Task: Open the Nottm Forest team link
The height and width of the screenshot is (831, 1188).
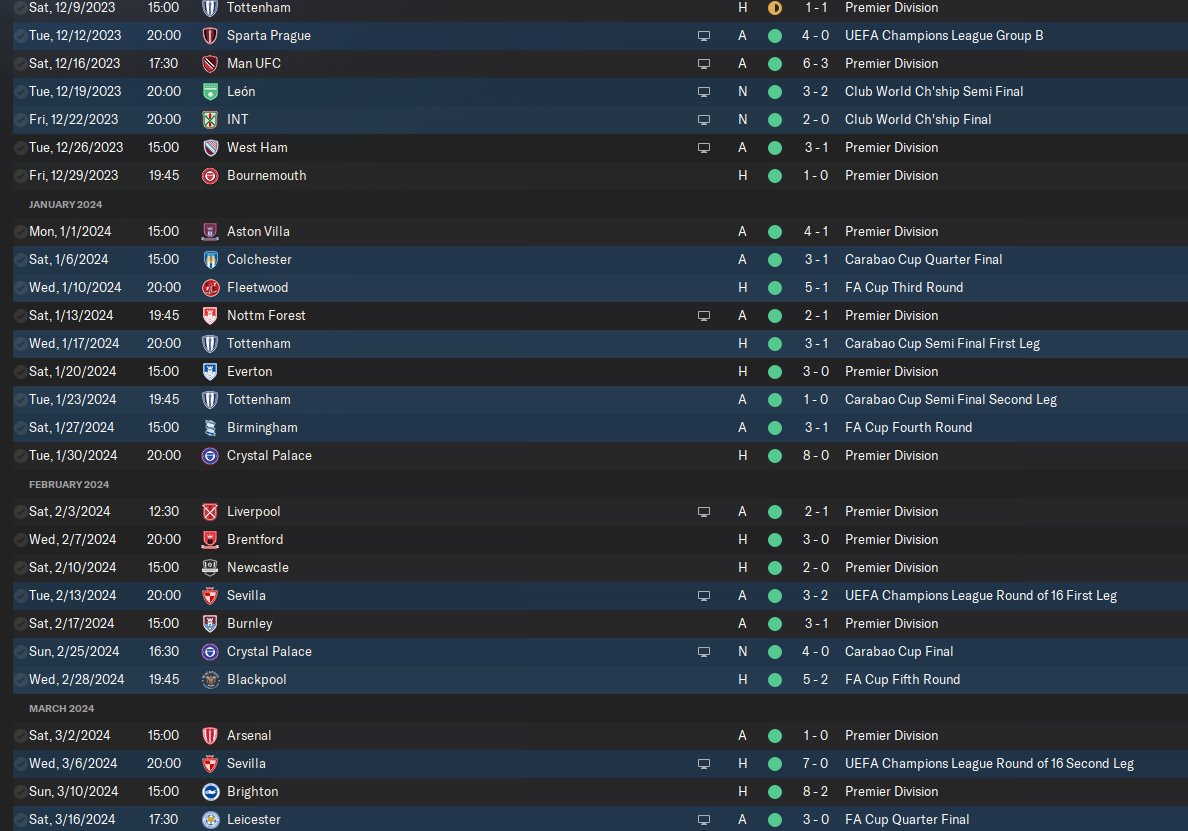Action: [x=266, y=316]
